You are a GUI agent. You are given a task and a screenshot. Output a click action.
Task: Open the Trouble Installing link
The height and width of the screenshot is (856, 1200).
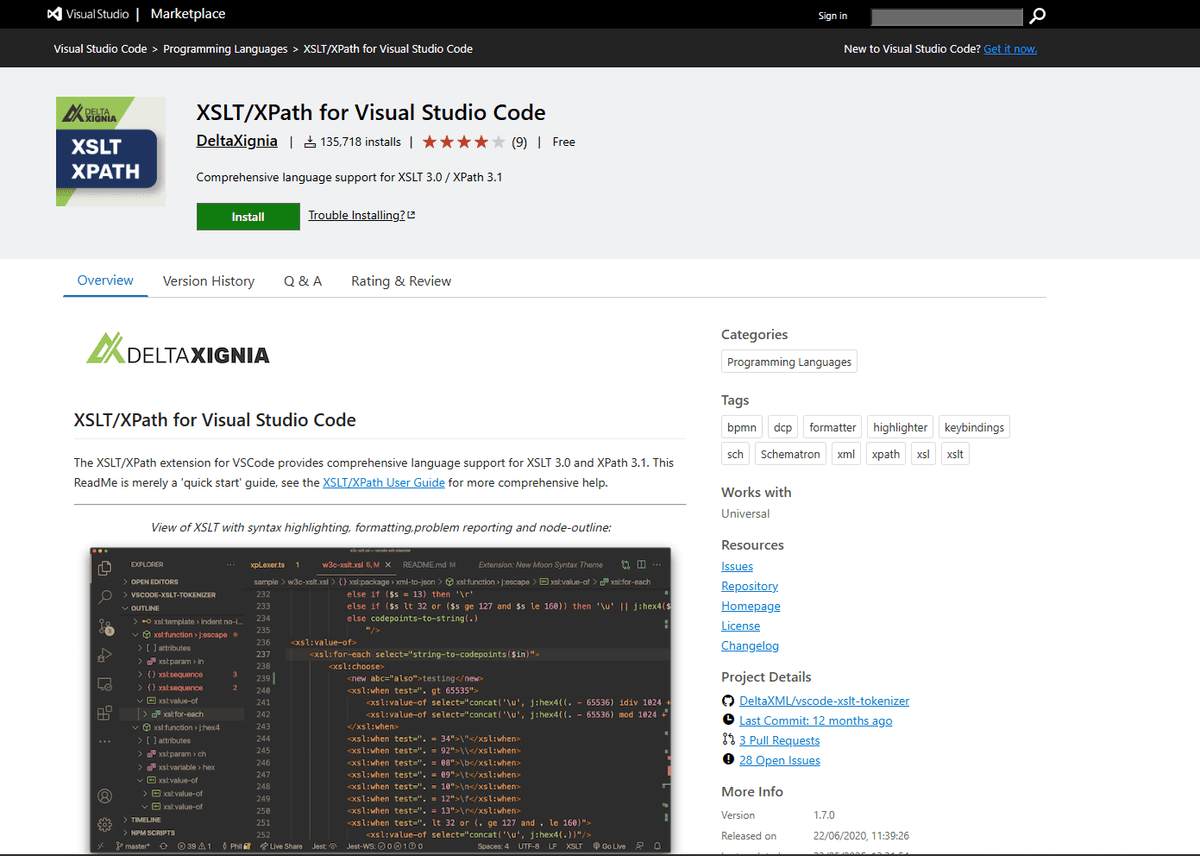(x=361, y=215)
